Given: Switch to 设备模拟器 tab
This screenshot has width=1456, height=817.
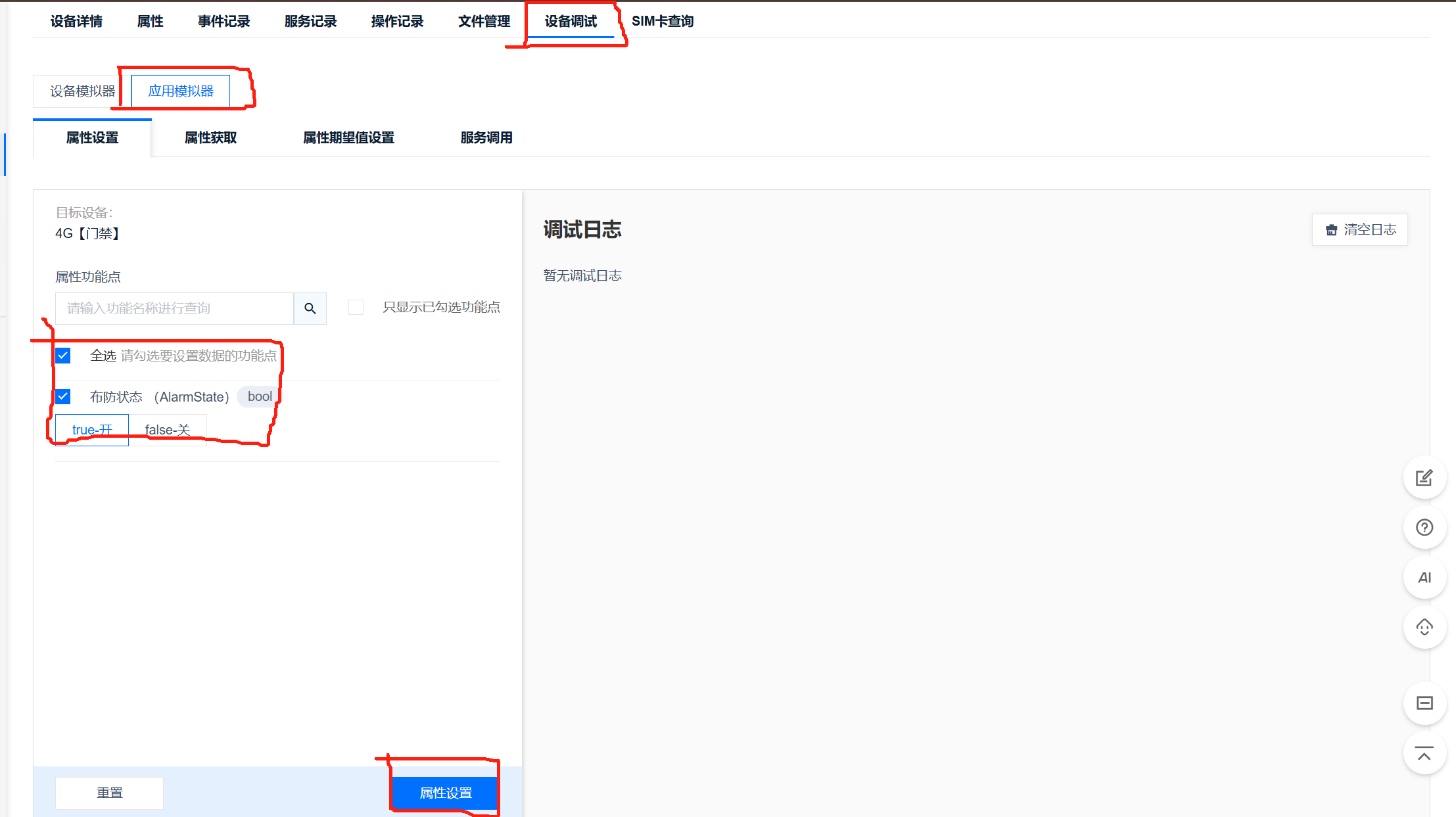Looking at the screenshot, I should 82,91.
